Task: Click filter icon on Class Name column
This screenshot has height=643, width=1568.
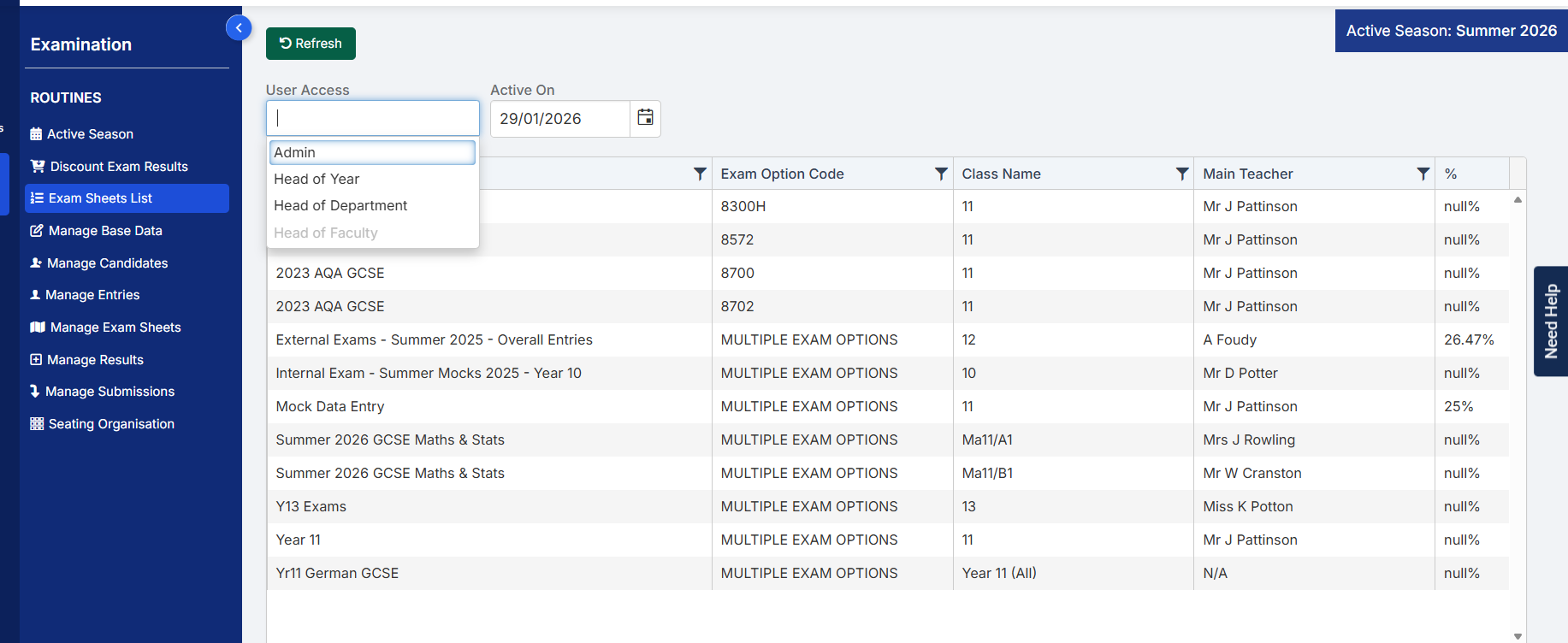Action: tap(1182, 174)
